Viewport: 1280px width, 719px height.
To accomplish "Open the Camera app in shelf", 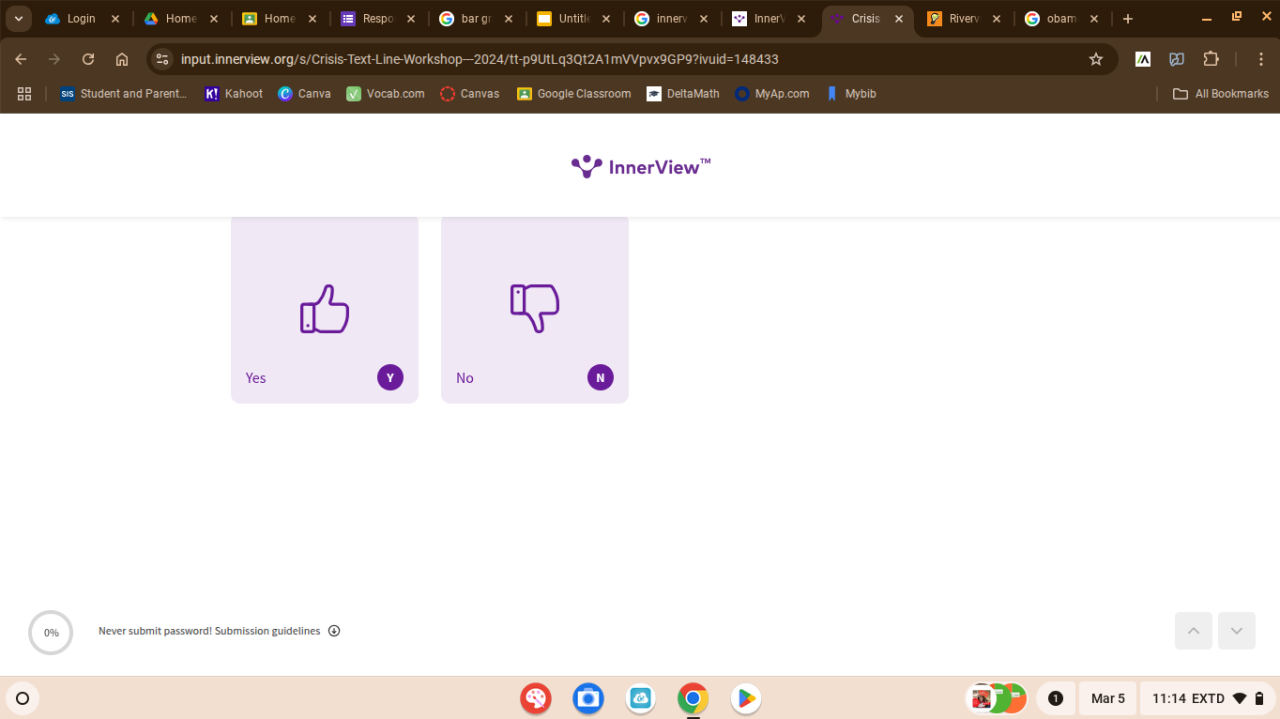I will 588,698.
